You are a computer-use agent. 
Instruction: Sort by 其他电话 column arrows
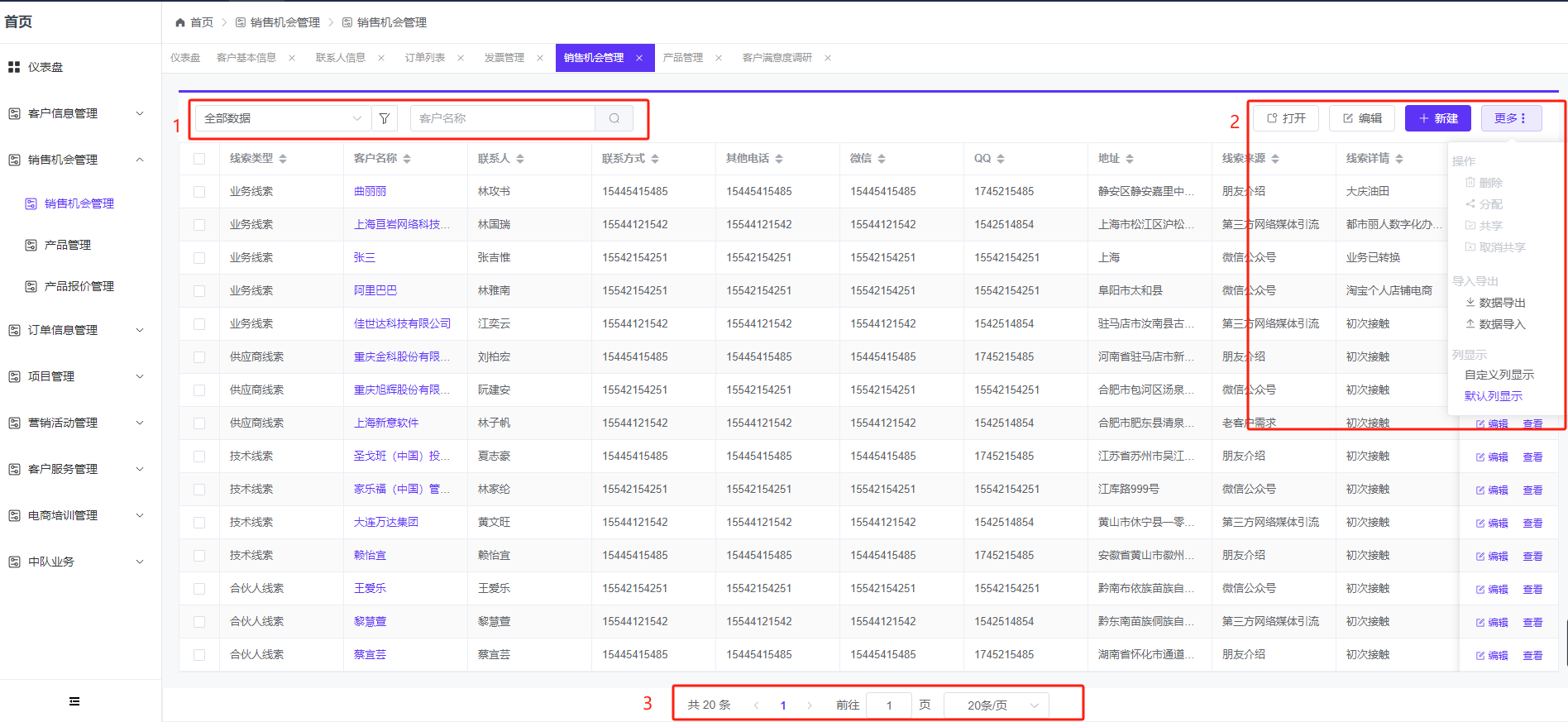tap(779, 158)
